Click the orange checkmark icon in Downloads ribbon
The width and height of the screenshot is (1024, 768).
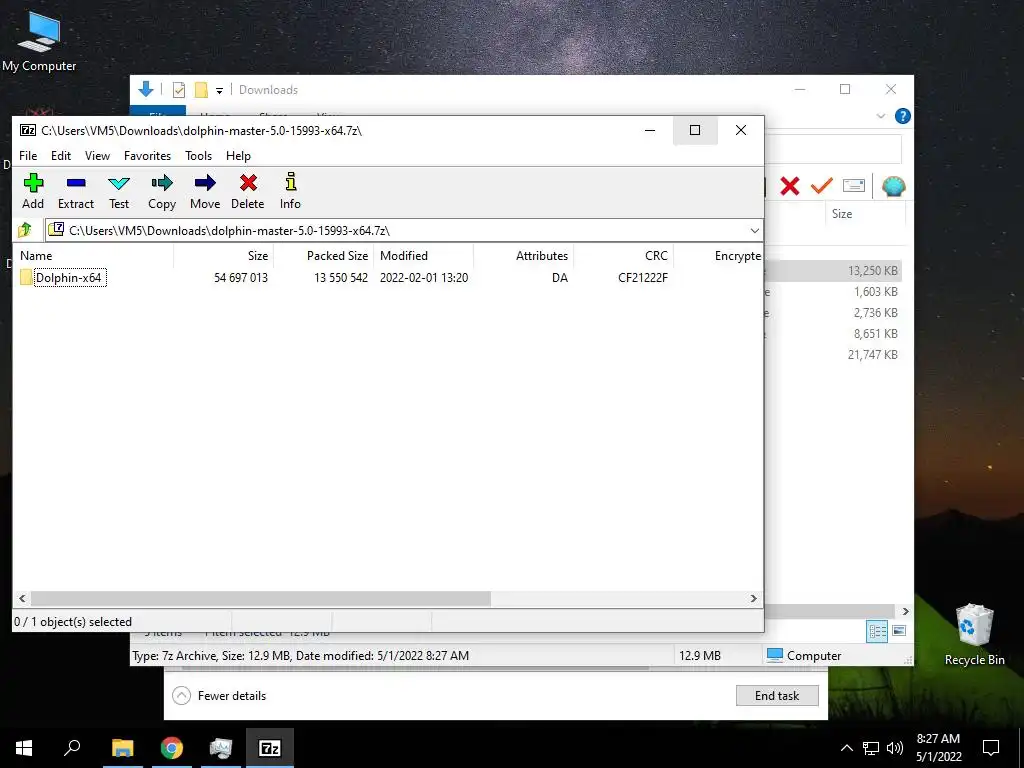tap(822, 186)
